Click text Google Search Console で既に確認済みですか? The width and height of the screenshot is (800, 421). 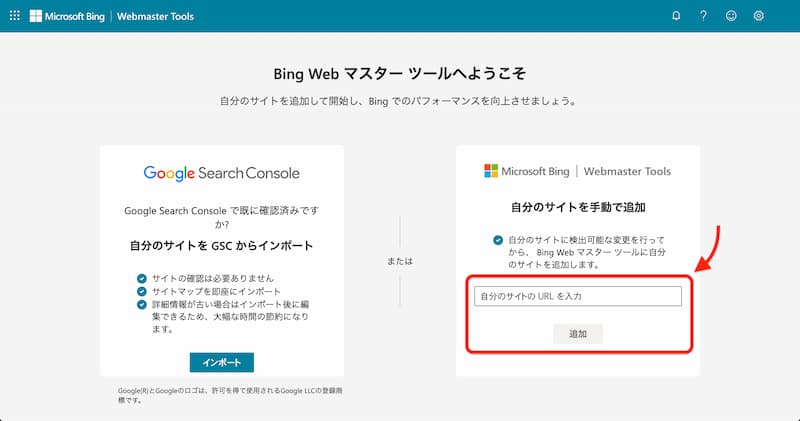221,217
